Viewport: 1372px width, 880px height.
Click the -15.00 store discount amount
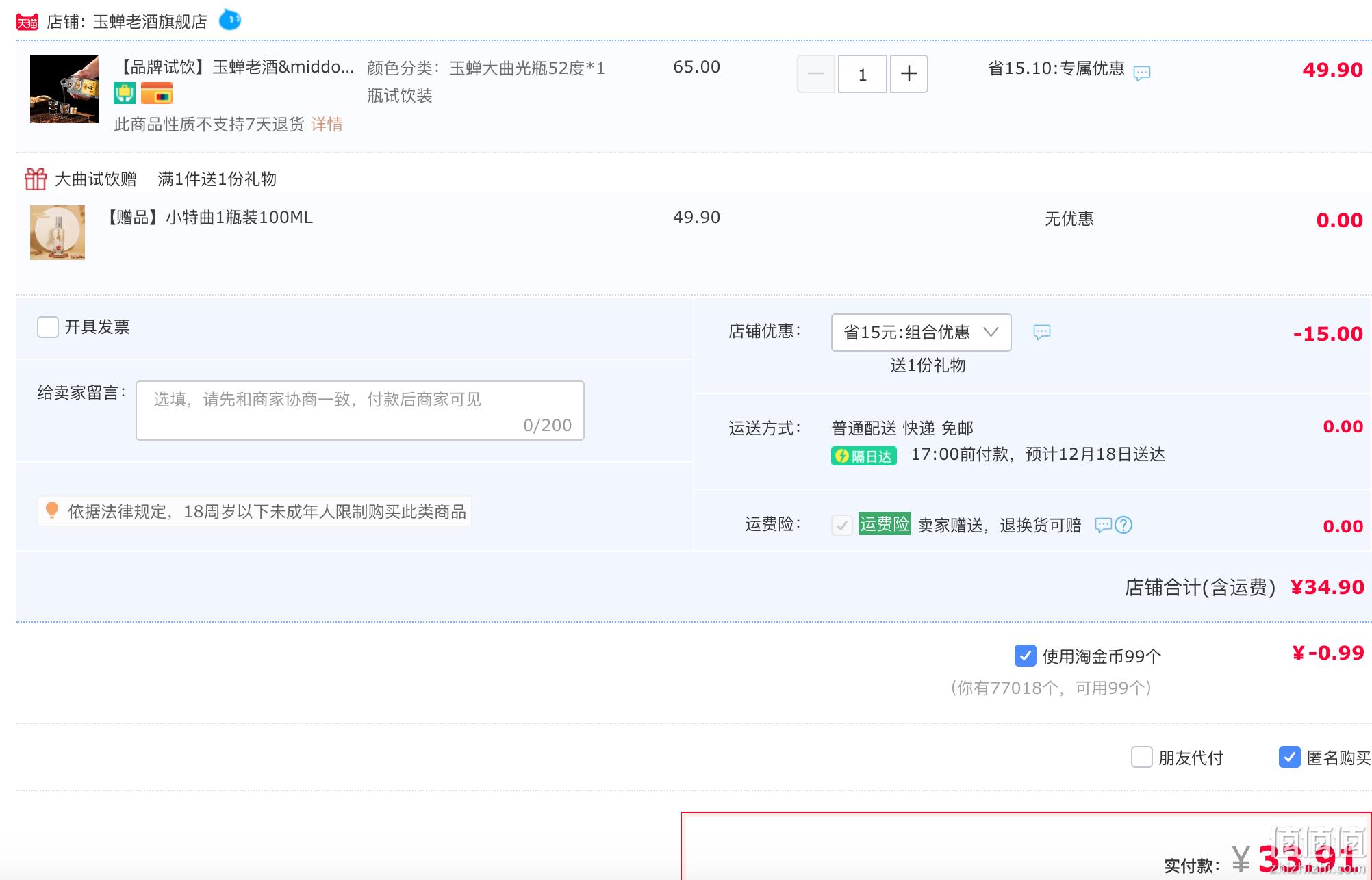(x=1327, y=334)
